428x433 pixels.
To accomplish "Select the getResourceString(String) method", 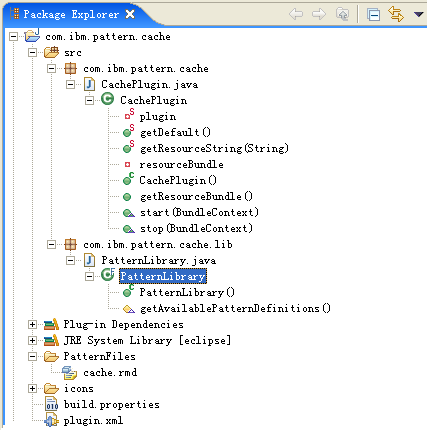I will [x=214, y=148].
